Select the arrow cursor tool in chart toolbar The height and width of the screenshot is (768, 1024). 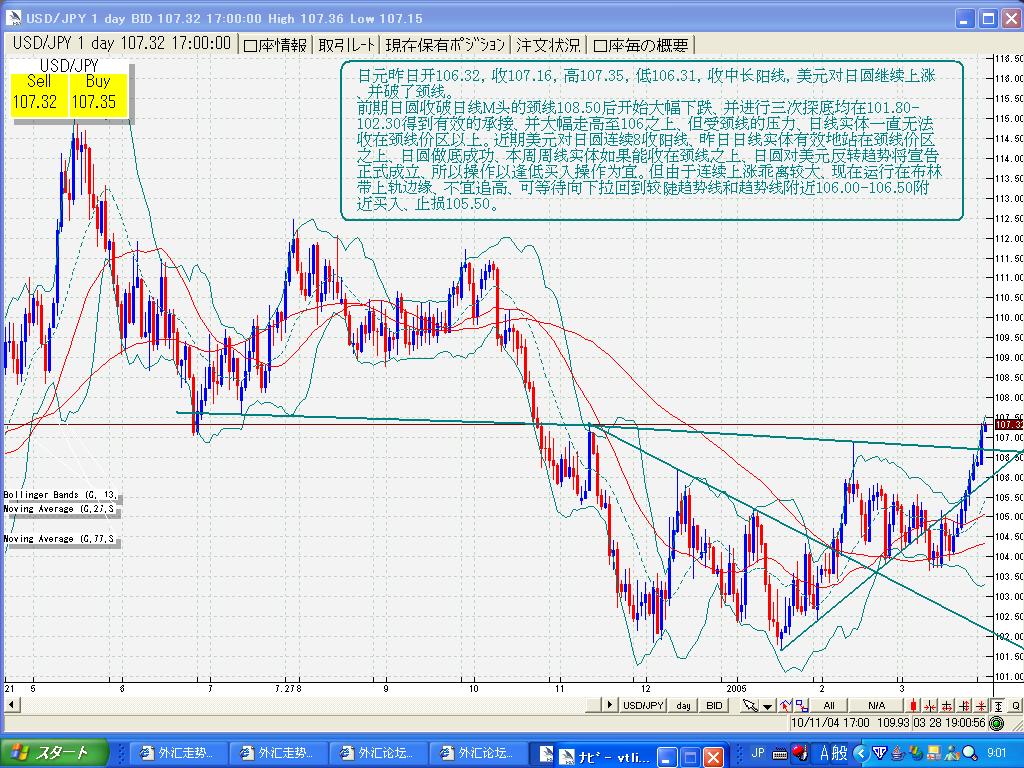click(x=750, y=705)
